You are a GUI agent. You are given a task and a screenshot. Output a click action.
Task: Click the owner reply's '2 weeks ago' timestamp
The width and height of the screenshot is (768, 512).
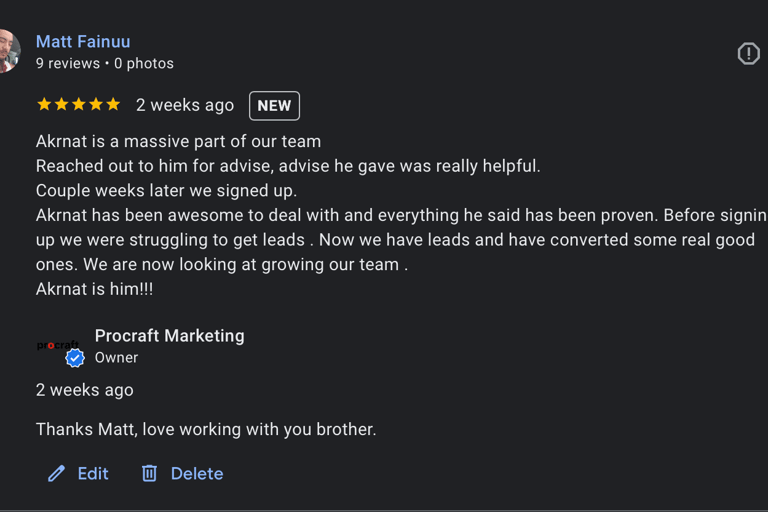(85, 390)
